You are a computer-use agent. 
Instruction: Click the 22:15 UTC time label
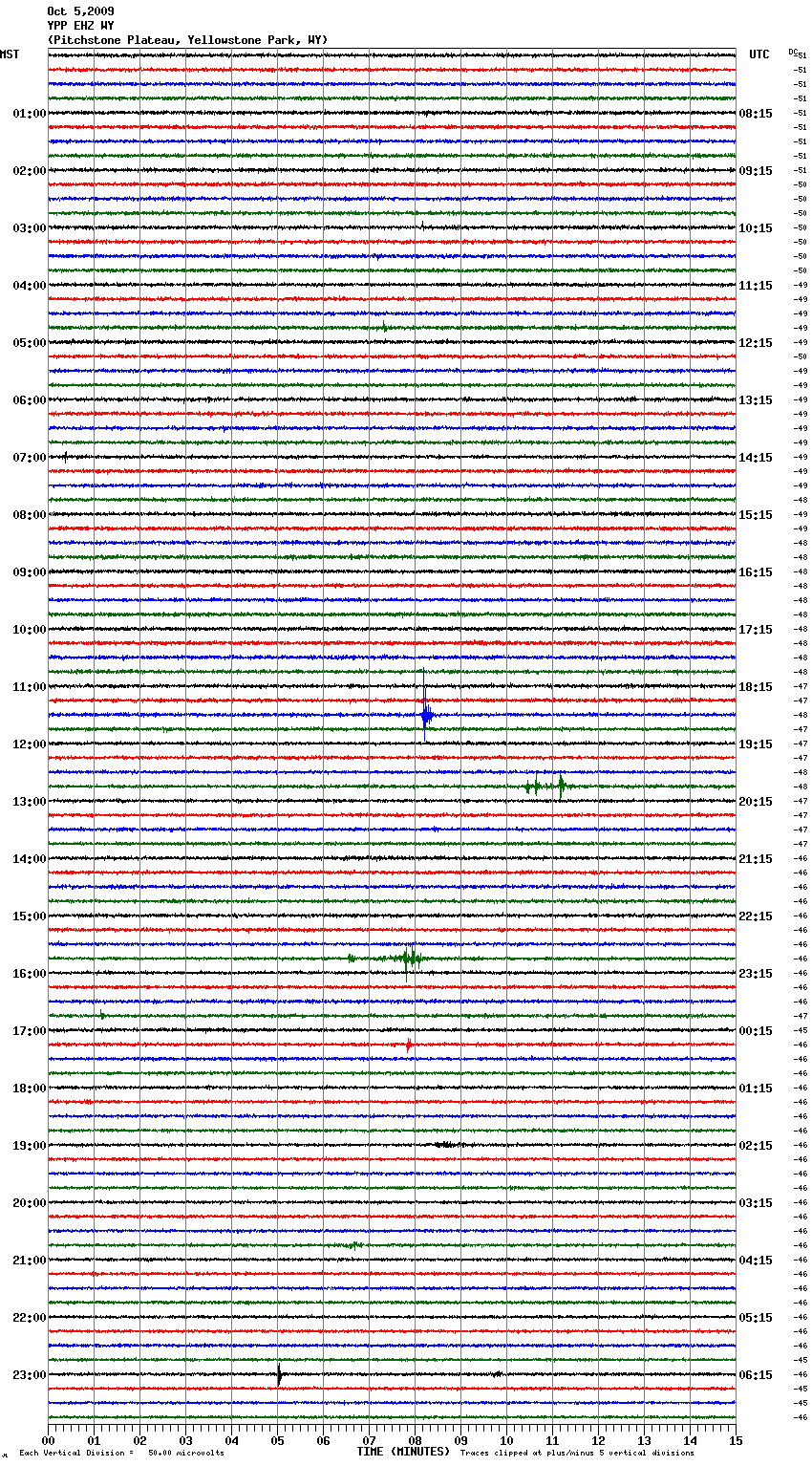pyautogui.click(x=756, y=916)
